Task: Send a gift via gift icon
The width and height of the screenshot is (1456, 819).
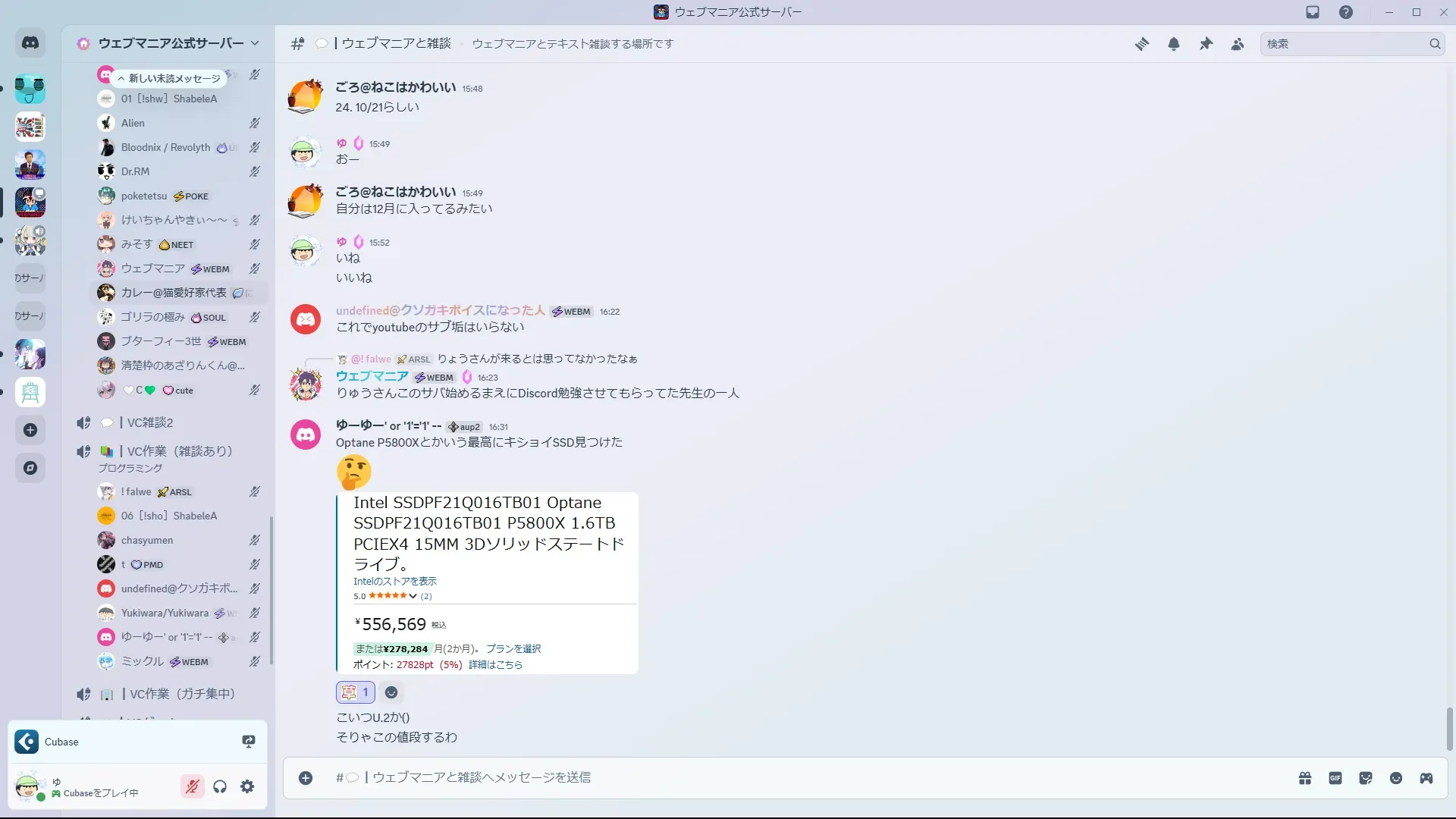Action: tap(1305, 778)
